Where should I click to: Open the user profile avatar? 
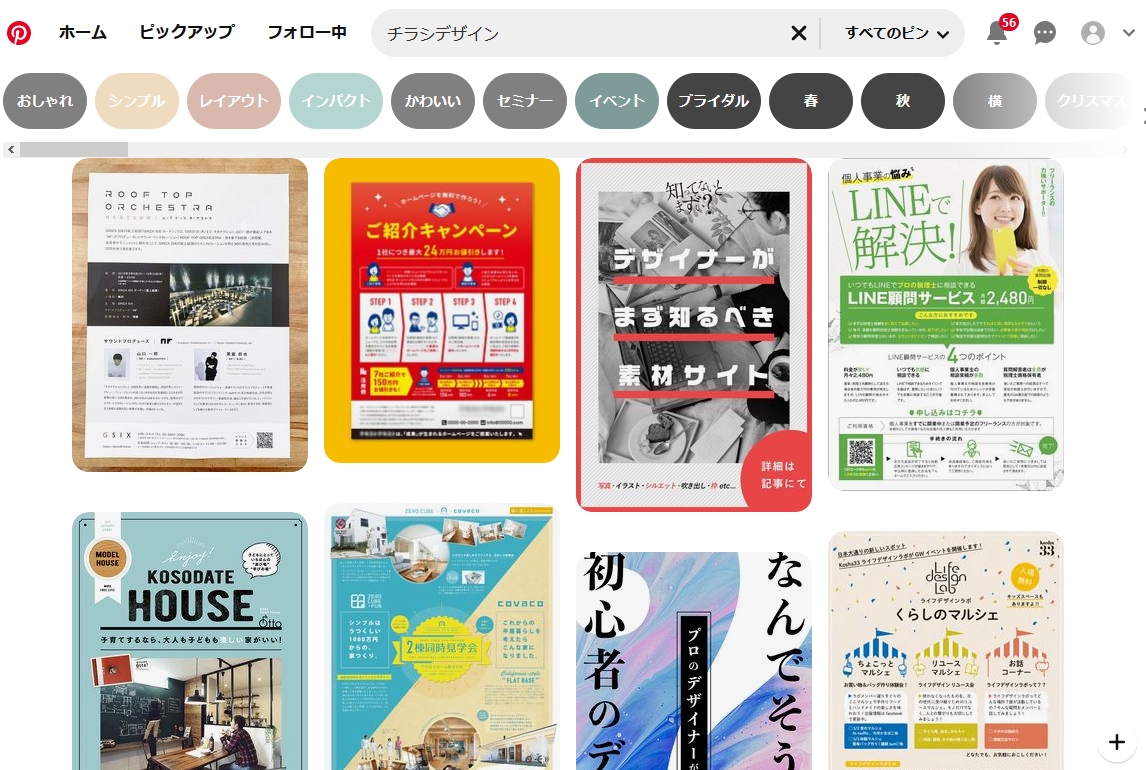(x=1093, y=33)
